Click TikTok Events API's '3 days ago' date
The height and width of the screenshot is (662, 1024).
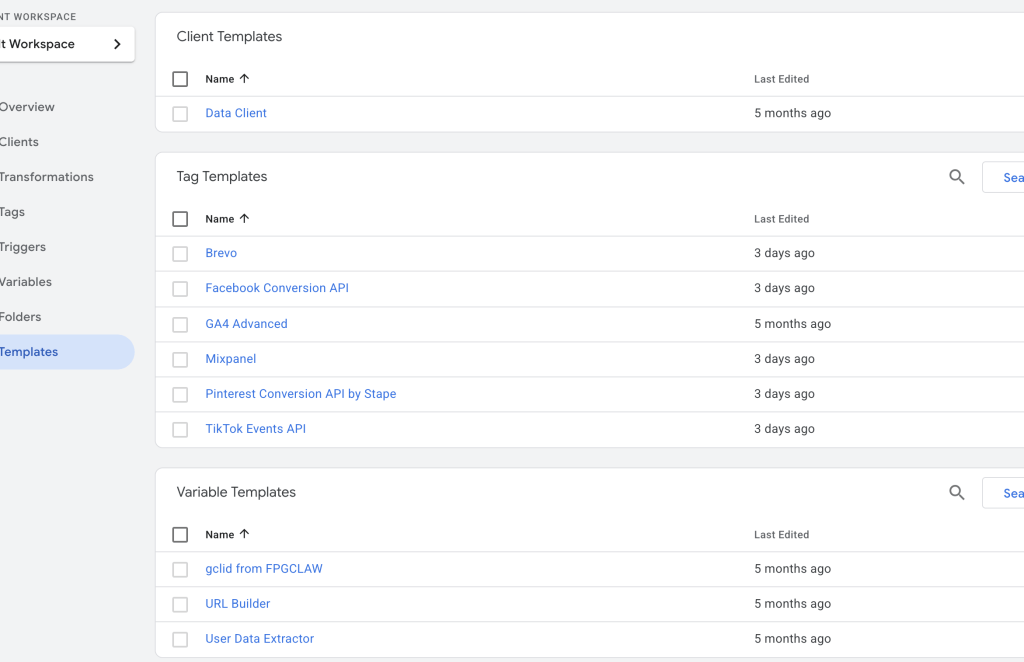pyautogui.click(x=784, y=429)
